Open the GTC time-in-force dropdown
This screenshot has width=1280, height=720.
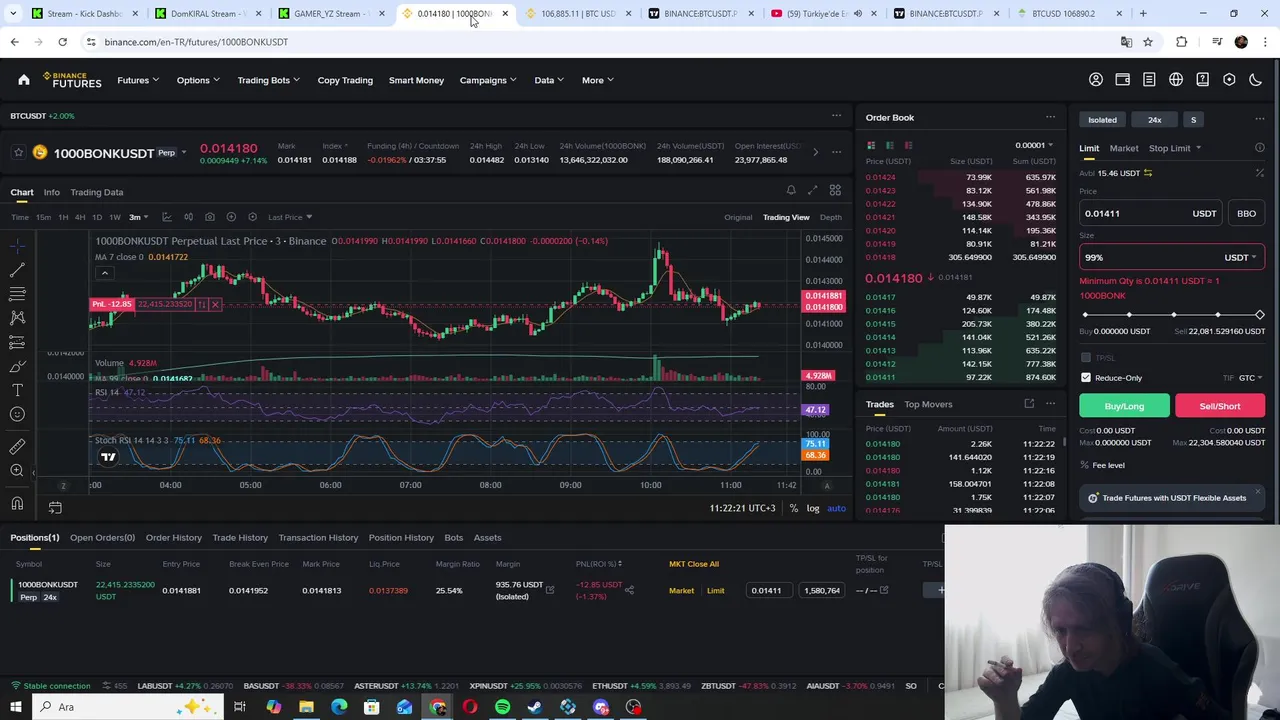(1250, 378)
